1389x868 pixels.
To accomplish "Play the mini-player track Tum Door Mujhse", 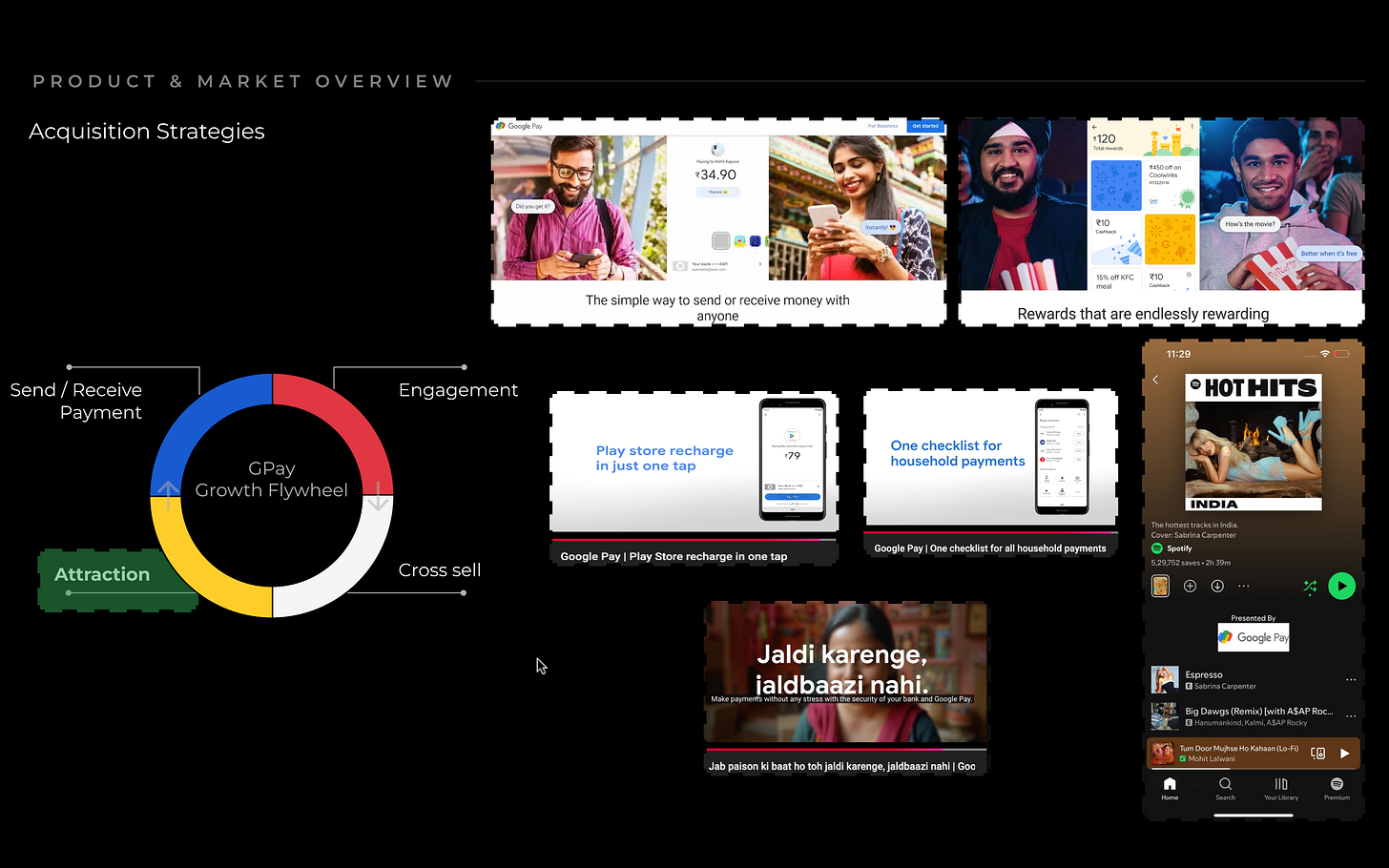I will click(x=1344, y=753).
